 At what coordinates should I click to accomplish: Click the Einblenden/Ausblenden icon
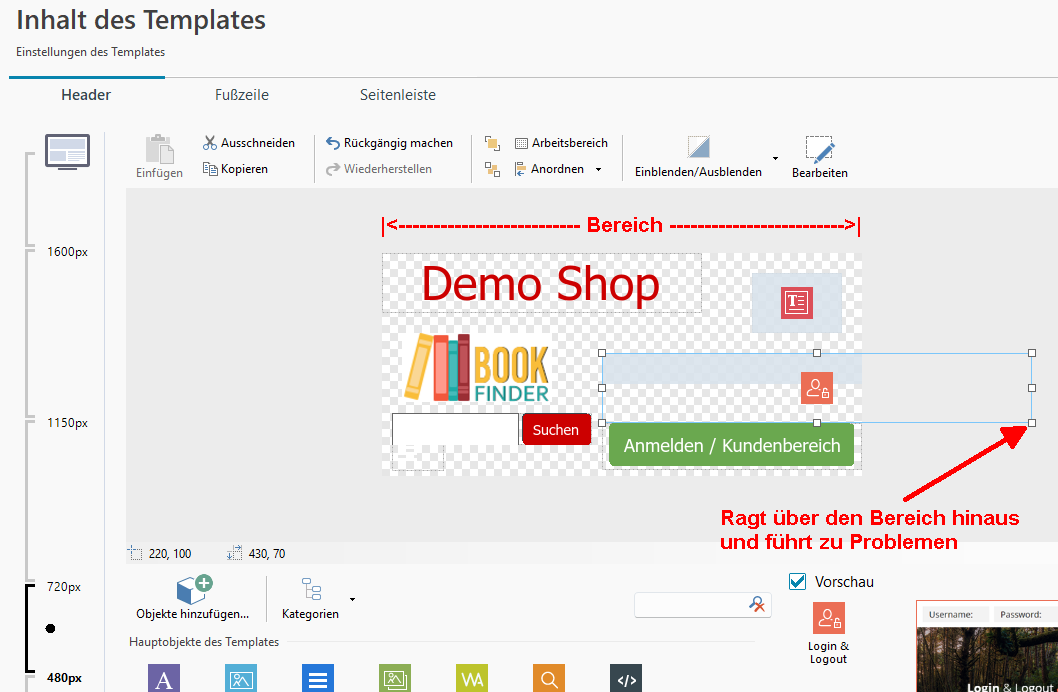(x=698, y=148)
